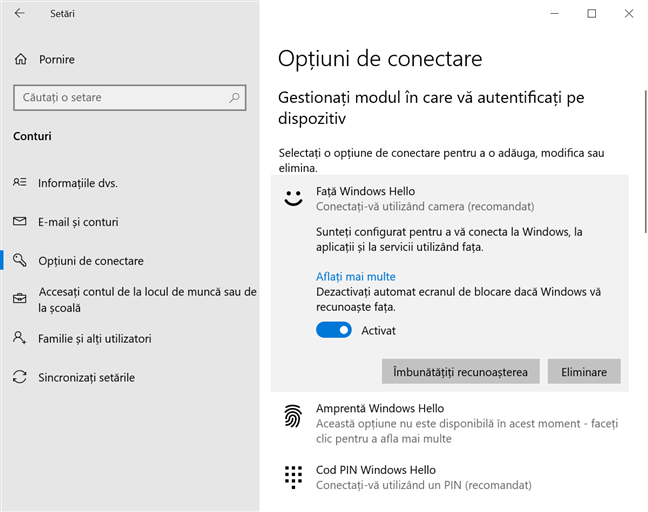The image size is (648, 512).
Task: Click the Căutați o setare search field
Action: (x=130, y=98)
